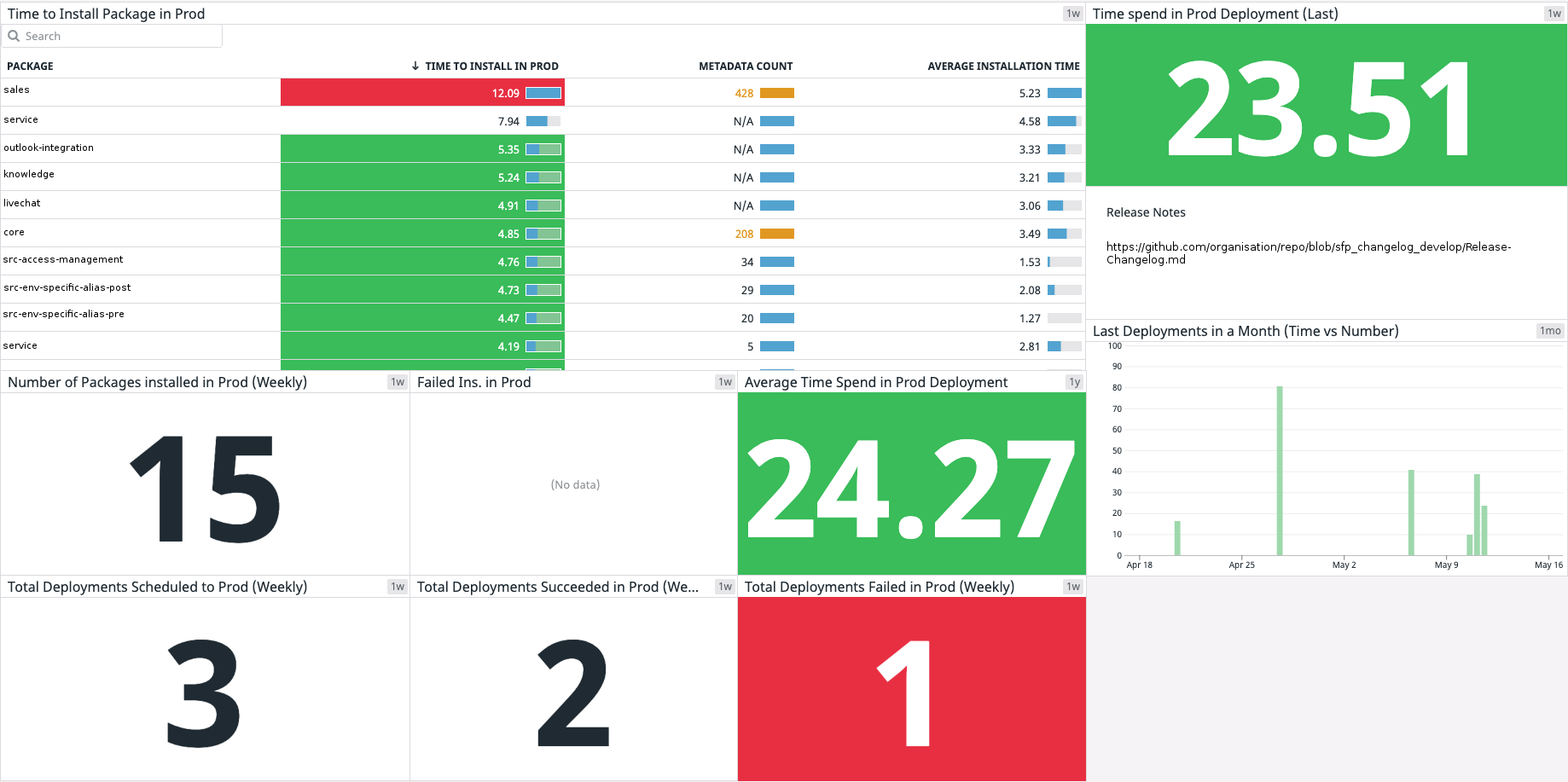Open the 1mo timeframe badge on Last Deployments widget
1568x782 pixels.
click(1549, 331)
